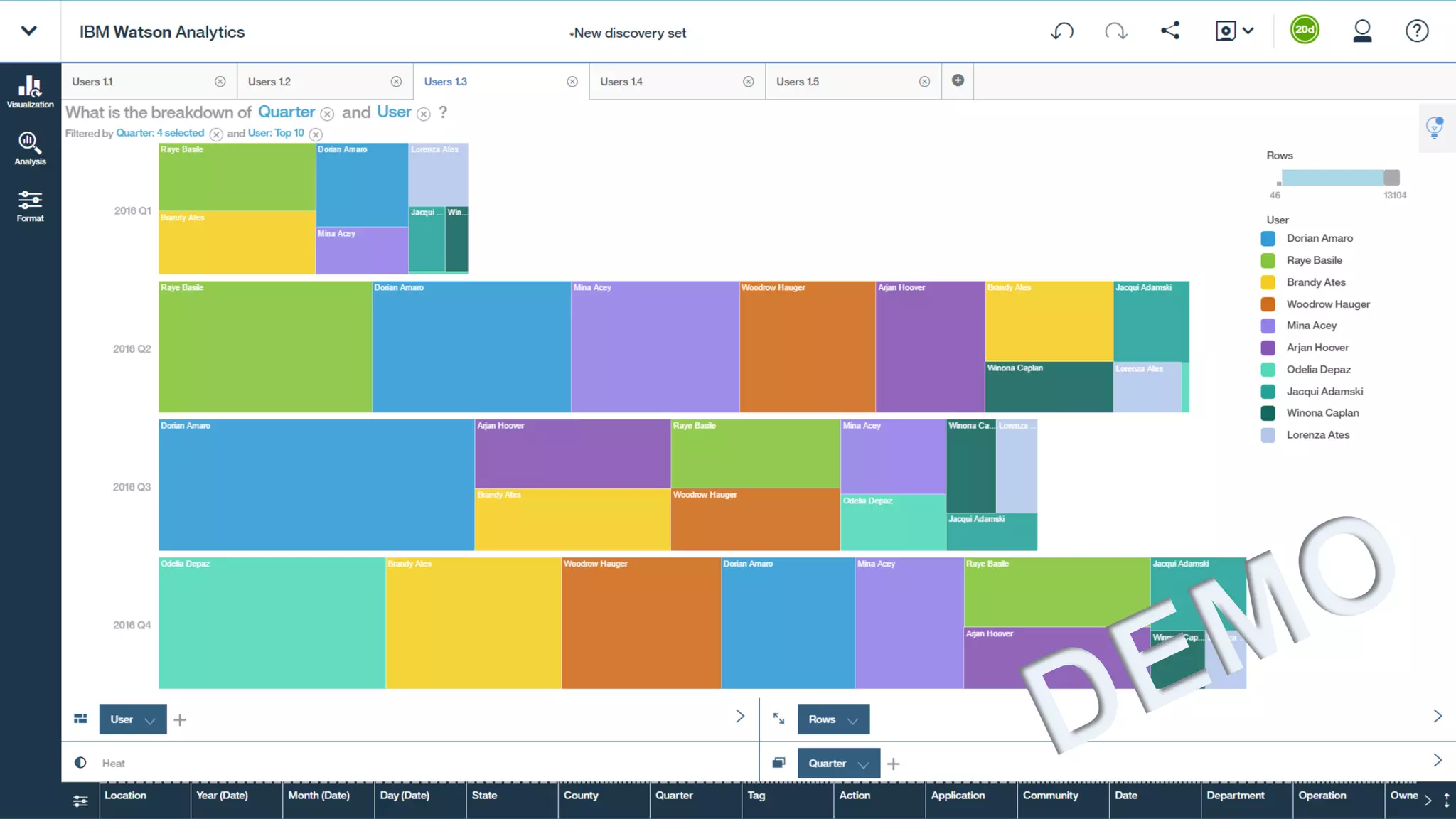Click the Quarter link in question
Screen dimensions: 1456x819
pos(286,112)
